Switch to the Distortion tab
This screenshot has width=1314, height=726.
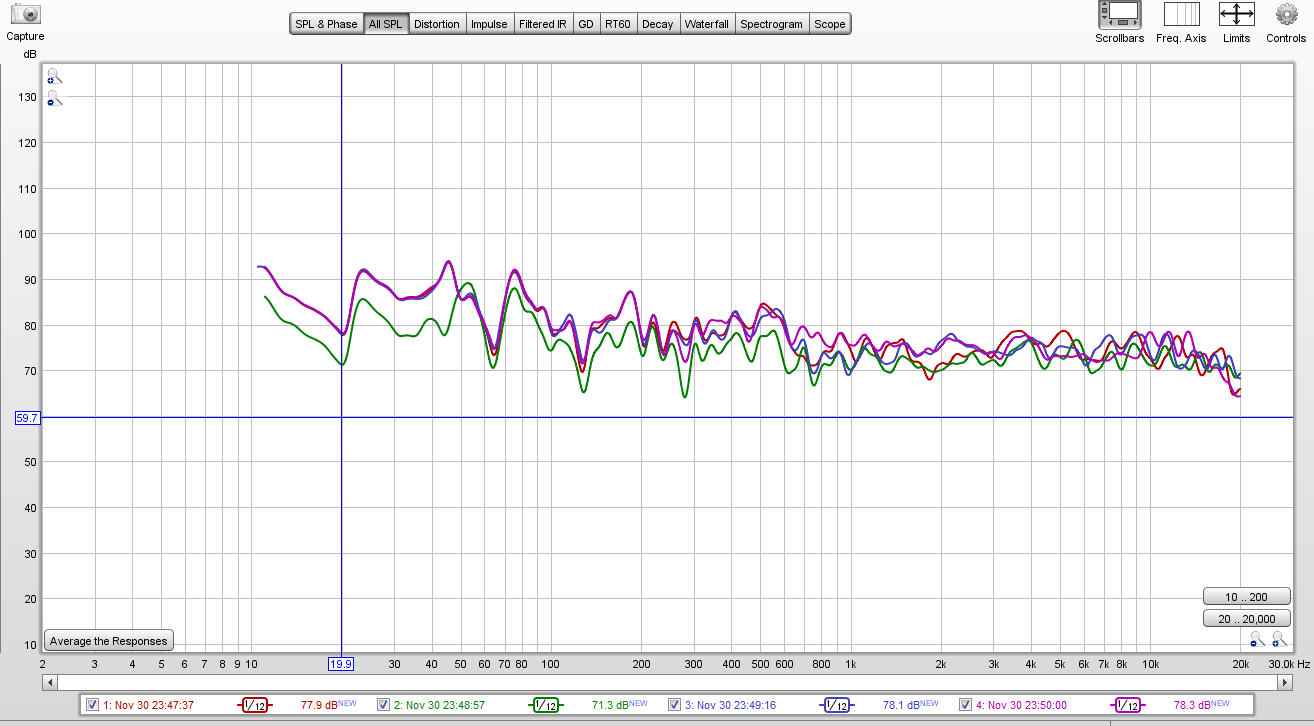click(x=437, y=24)
